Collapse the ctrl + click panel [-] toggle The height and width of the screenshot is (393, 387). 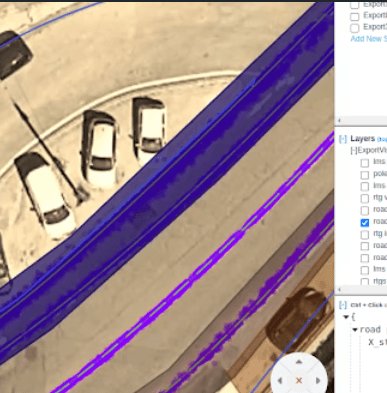pos(343,305)
